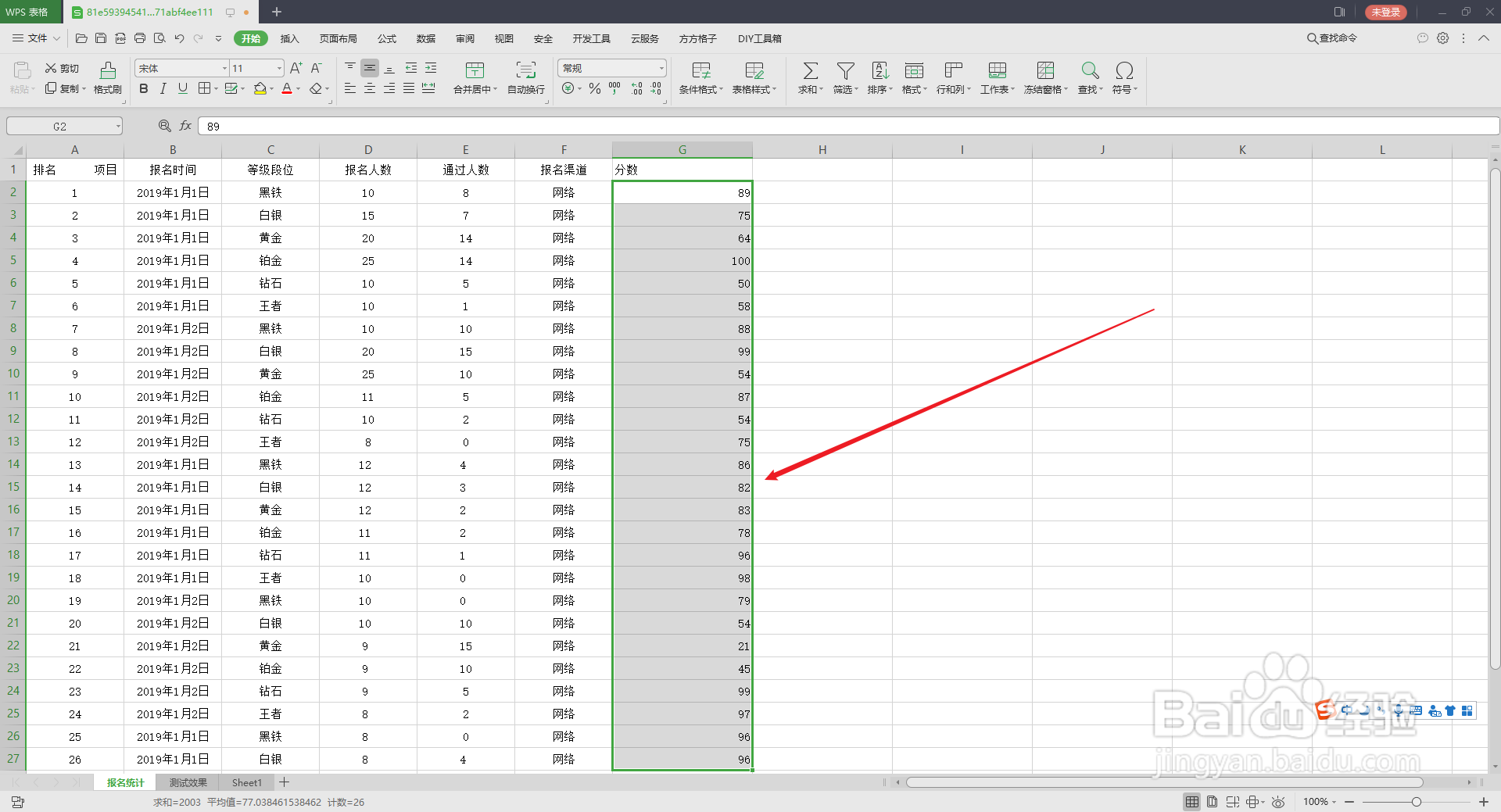1501x812 pixels.
Task: Open file with the folder icon
Action: [81, 38]
